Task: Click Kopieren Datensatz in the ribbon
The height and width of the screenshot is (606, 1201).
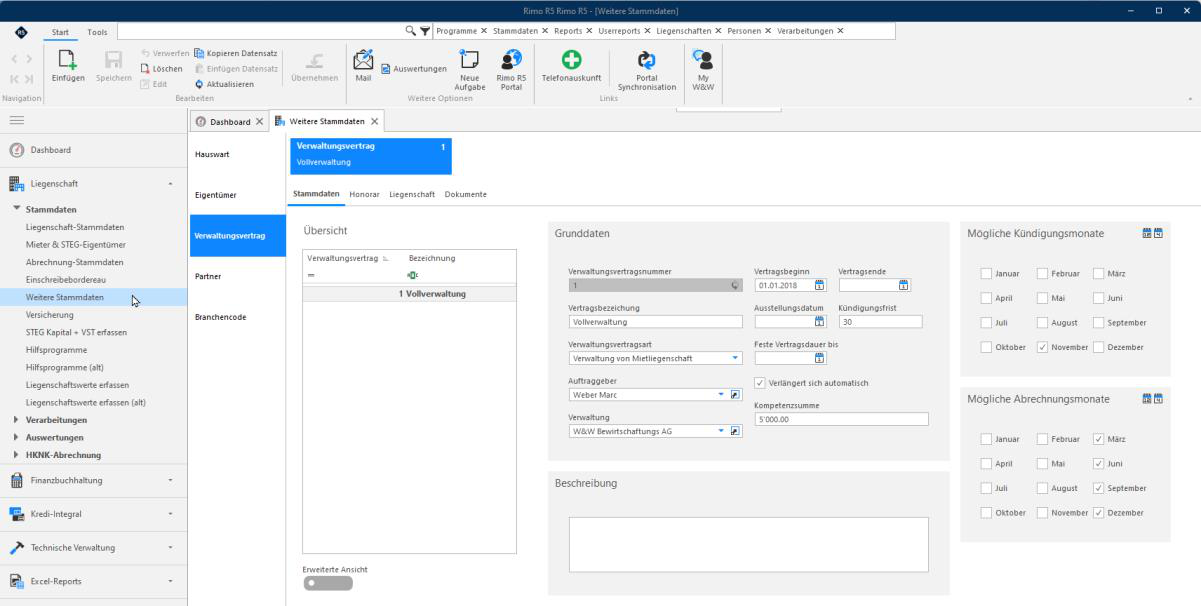Action: [236, 52]
